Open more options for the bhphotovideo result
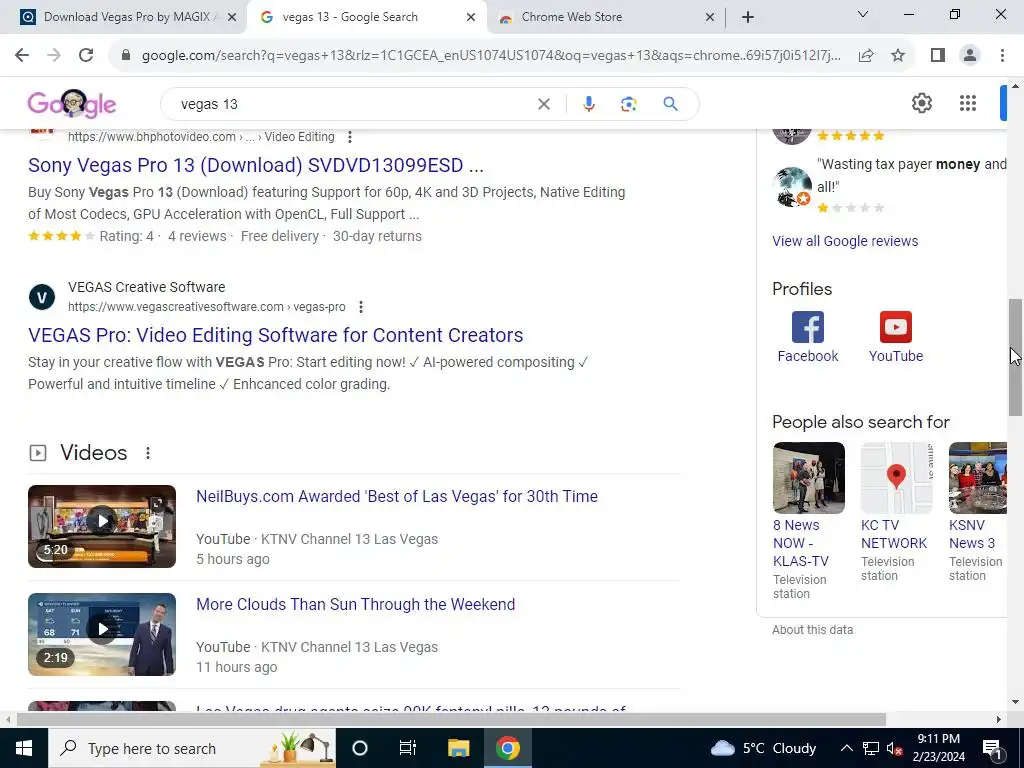The width and height of the screenshot is (1024, 768). pyautogui.click(x=350, y=137)
